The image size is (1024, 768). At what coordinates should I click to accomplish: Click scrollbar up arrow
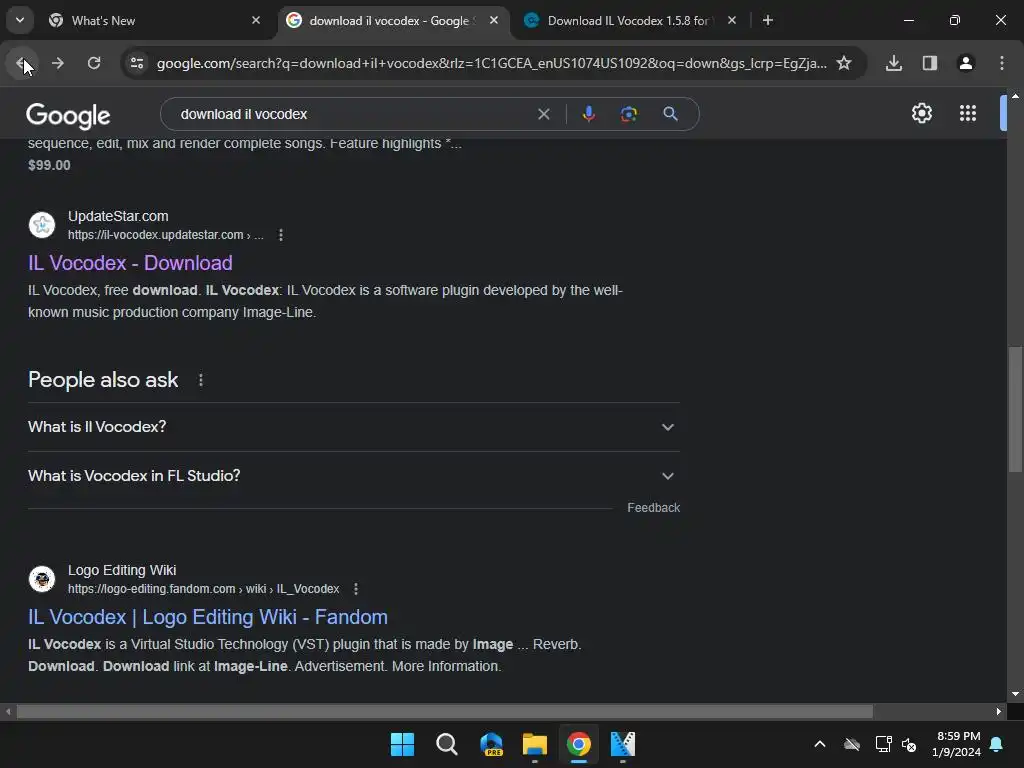pyautogui.click(x=1015, y=96)
